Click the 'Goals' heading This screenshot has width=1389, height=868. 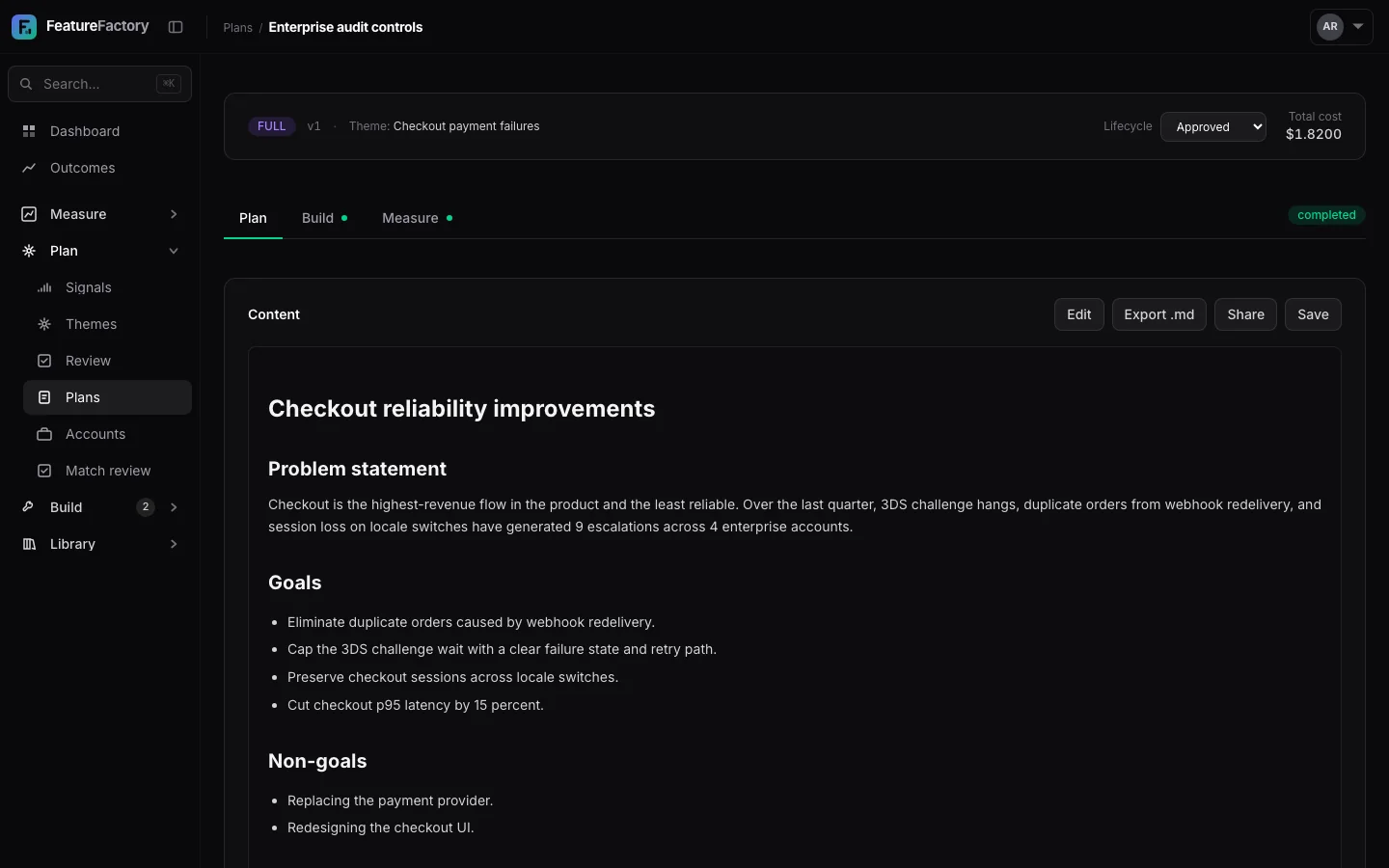(x=294, y=583)
